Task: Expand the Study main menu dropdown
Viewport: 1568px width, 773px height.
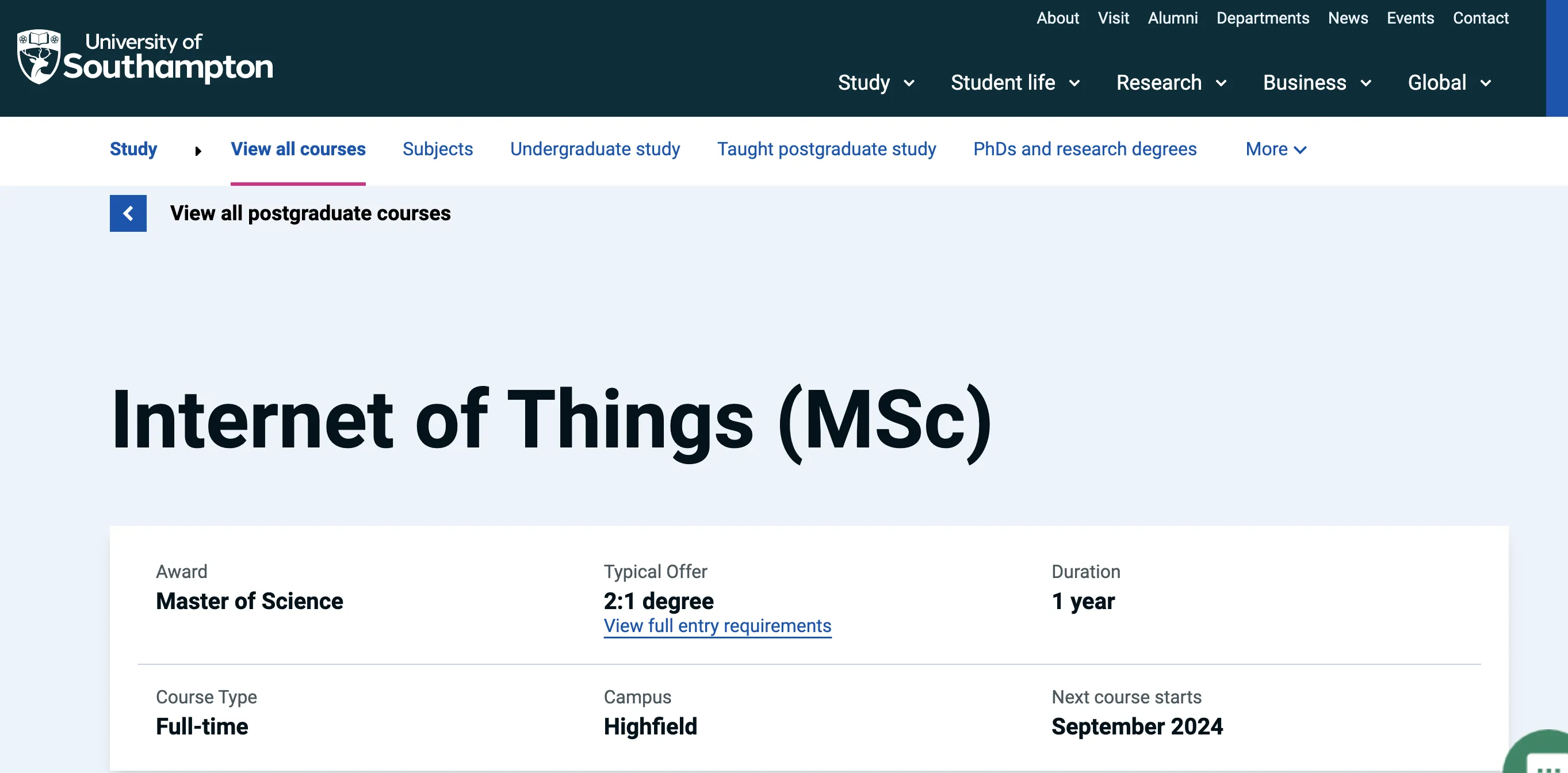Action: 875,82
